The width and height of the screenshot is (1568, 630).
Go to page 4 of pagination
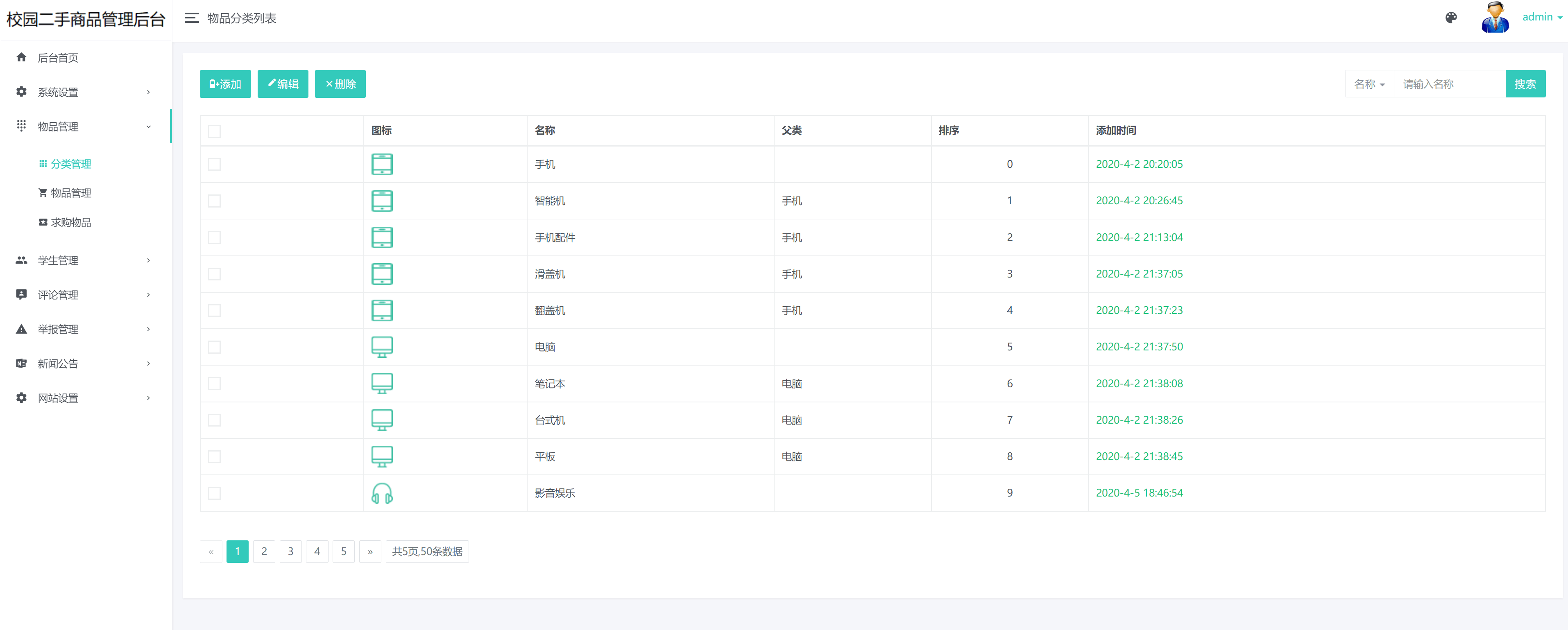317,551
